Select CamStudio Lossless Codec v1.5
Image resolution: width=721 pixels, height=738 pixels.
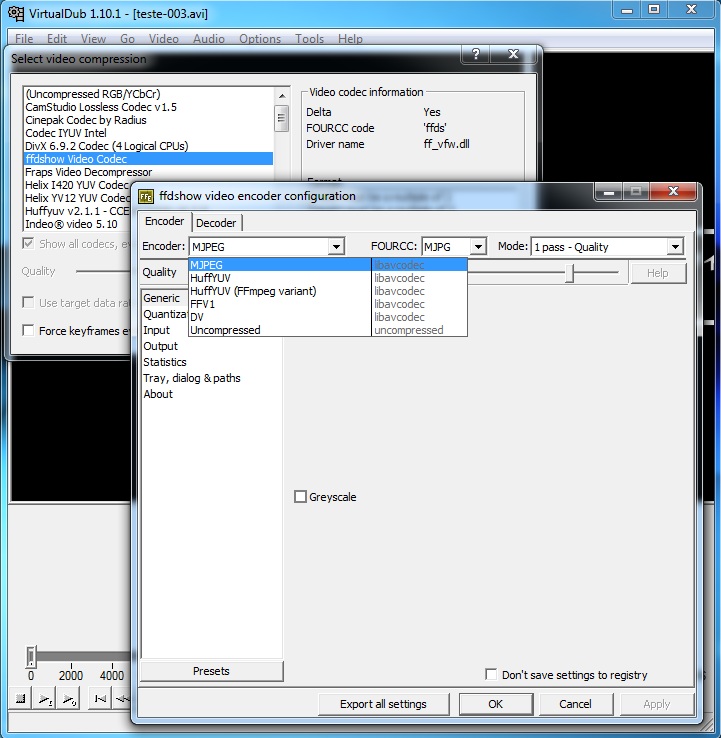[x=149, y=107]
